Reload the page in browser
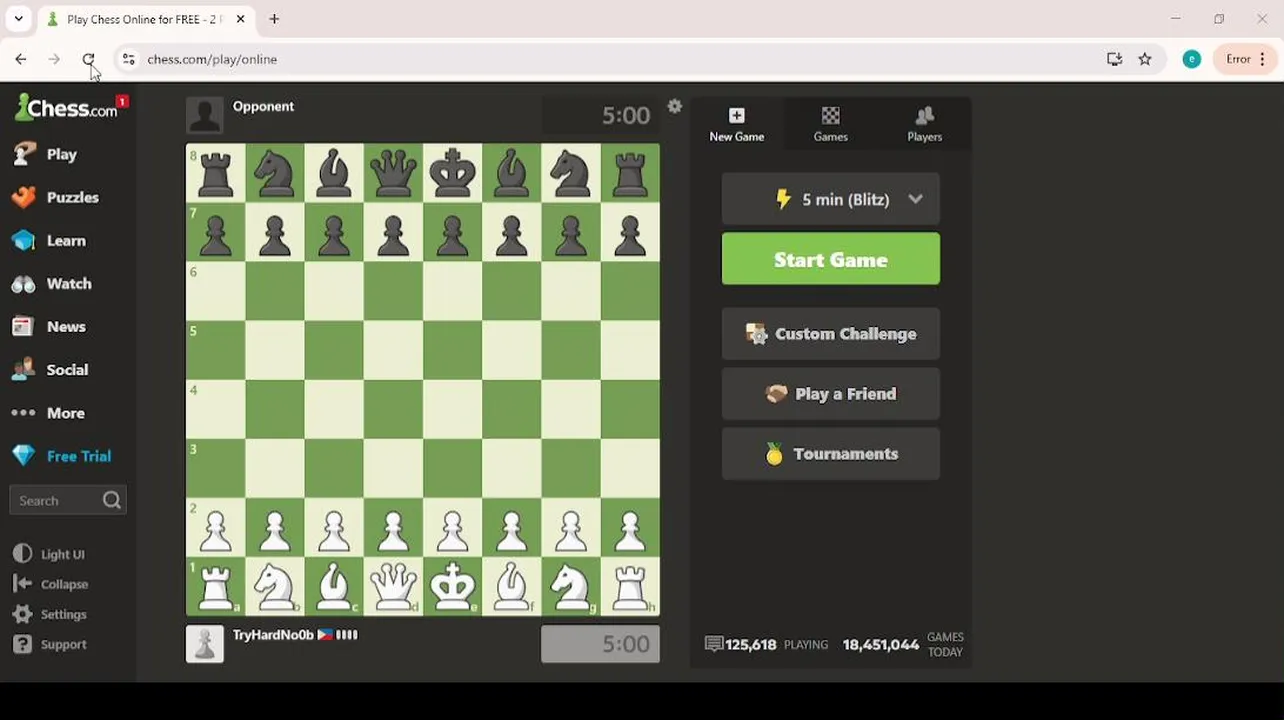The image size is (1284, 720). pos(88,59)
